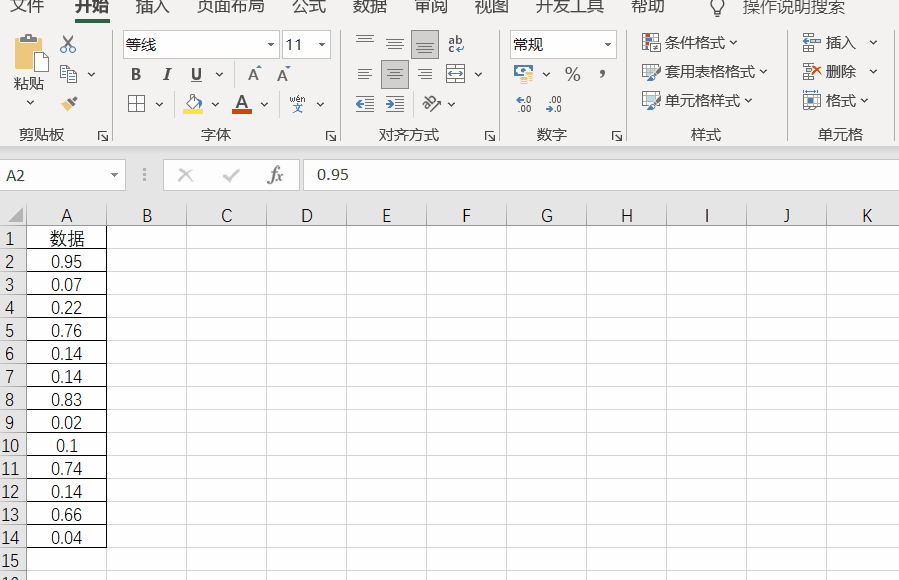Apply comma style
Screen dimensions: 899x580
602,74
